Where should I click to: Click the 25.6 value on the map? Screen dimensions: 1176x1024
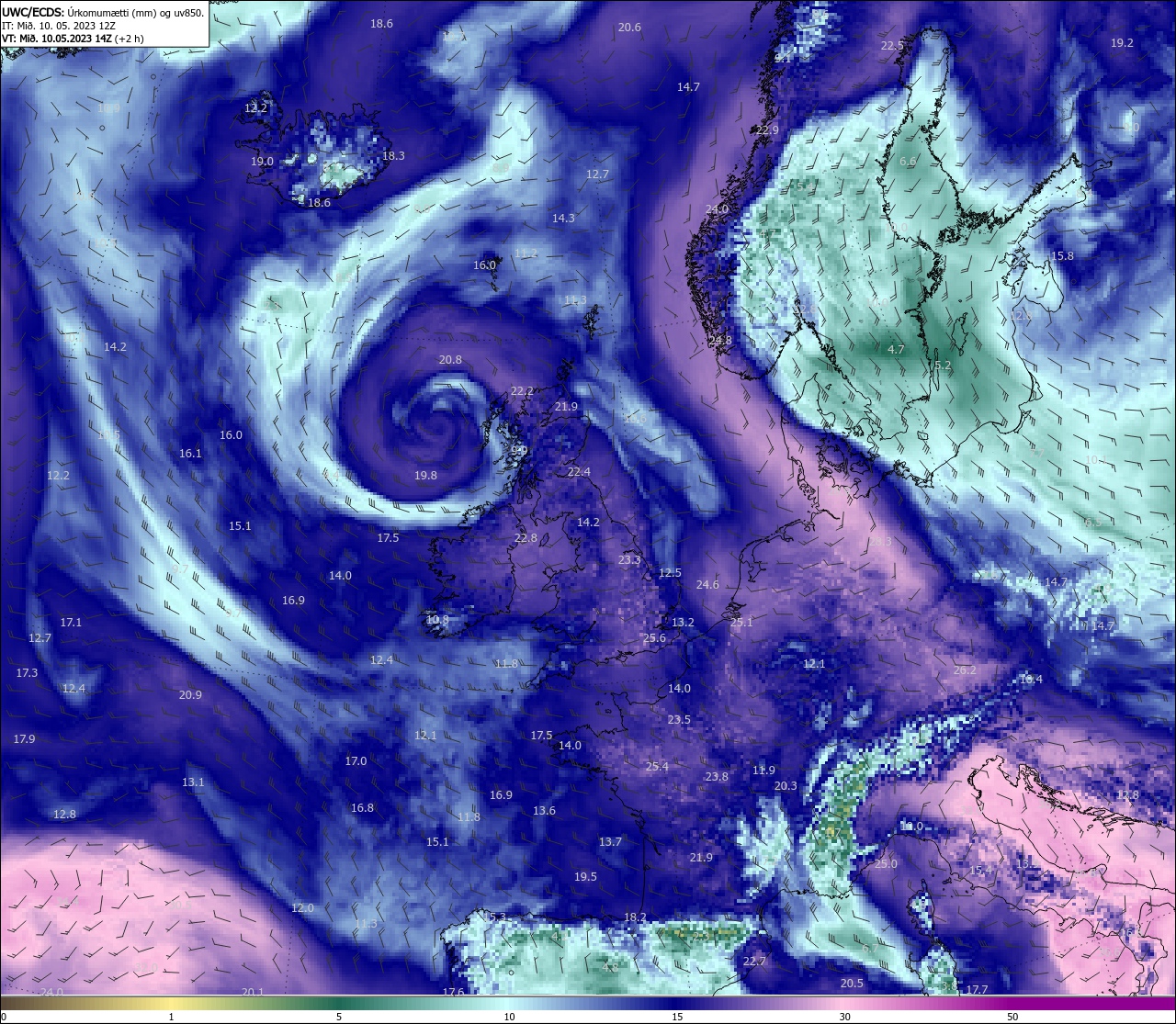pos(654,638)
